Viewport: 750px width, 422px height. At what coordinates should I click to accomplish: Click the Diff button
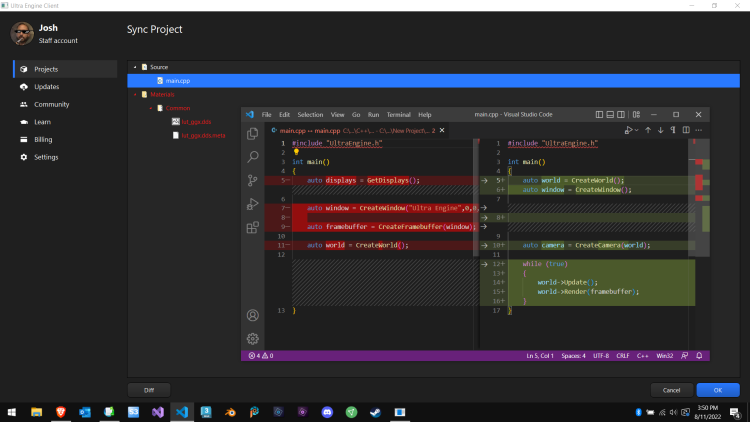pyautogui.click(x=149, y=390)
